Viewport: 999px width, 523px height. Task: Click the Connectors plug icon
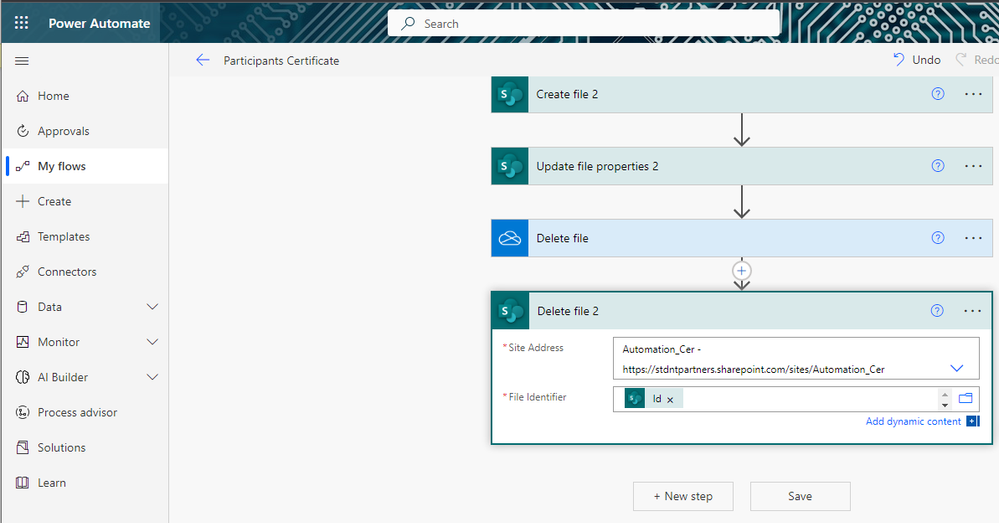pos(22,272)
